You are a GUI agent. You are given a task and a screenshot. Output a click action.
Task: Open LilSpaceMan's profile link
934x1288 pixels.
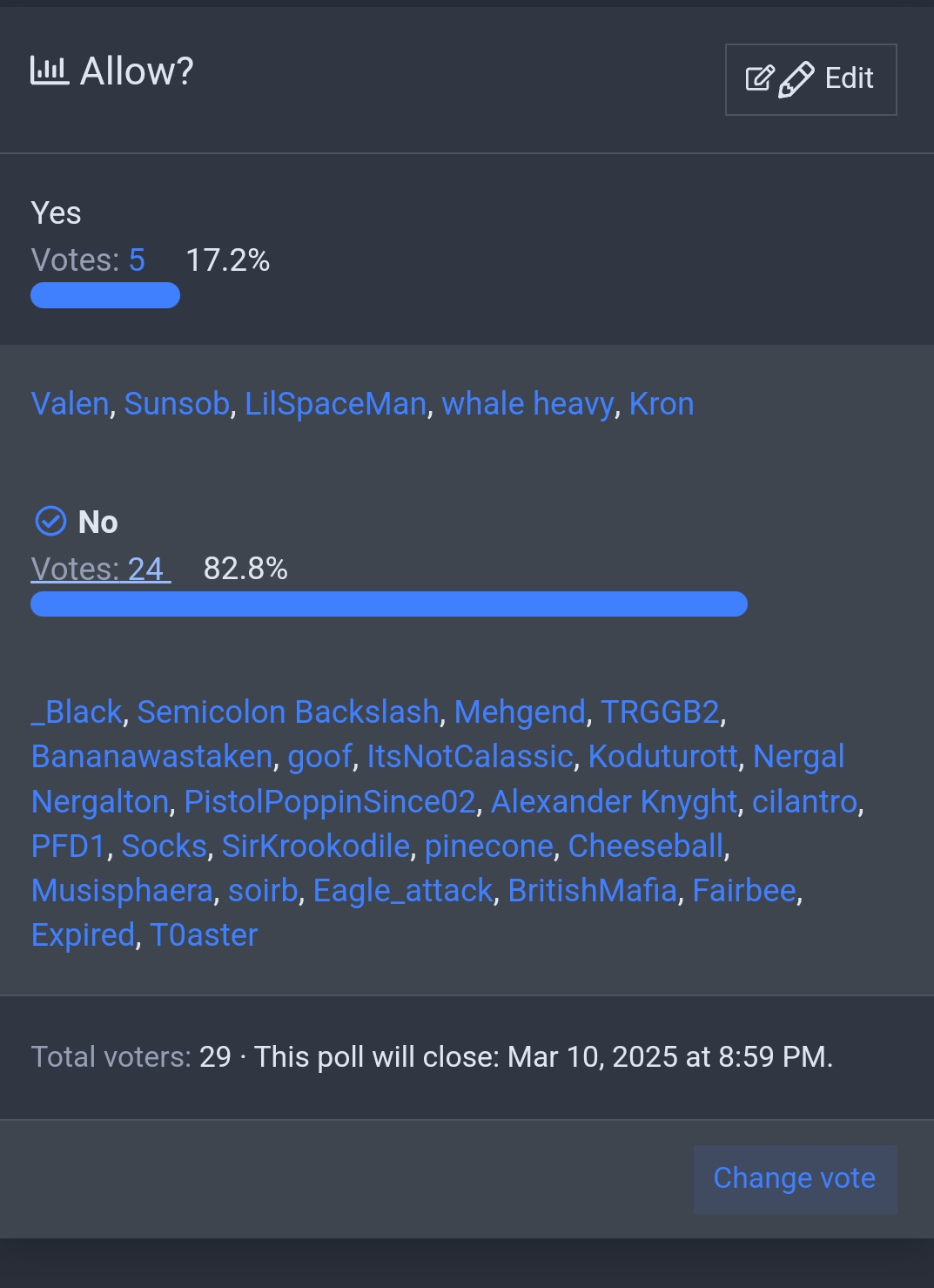[x=335, y=404]
